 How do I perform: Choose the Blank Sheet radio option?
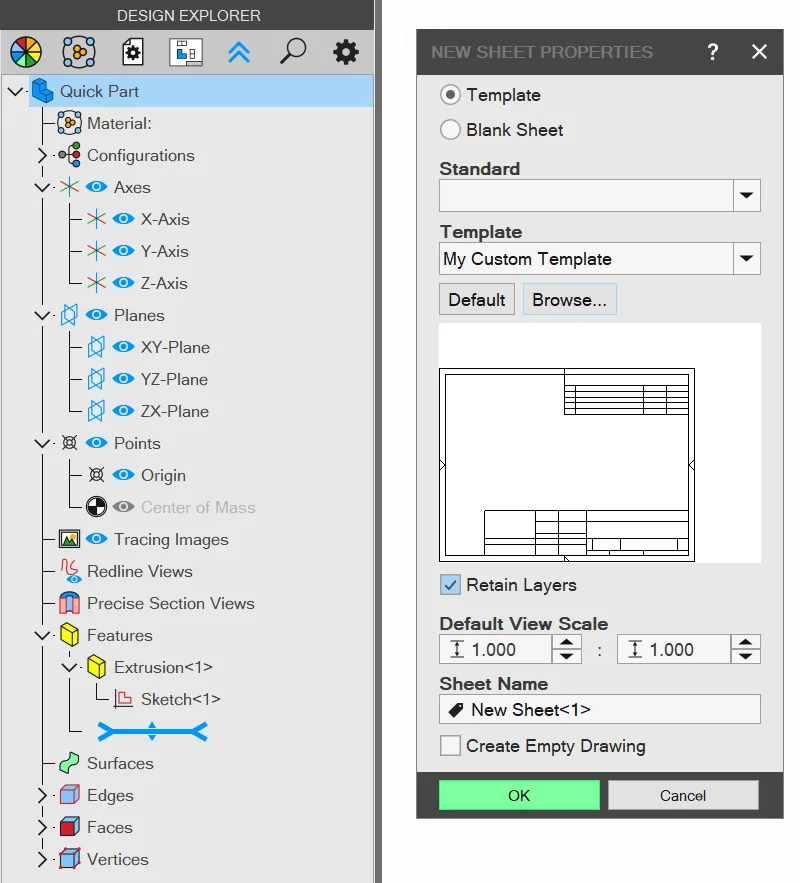(x=450, y=130)
